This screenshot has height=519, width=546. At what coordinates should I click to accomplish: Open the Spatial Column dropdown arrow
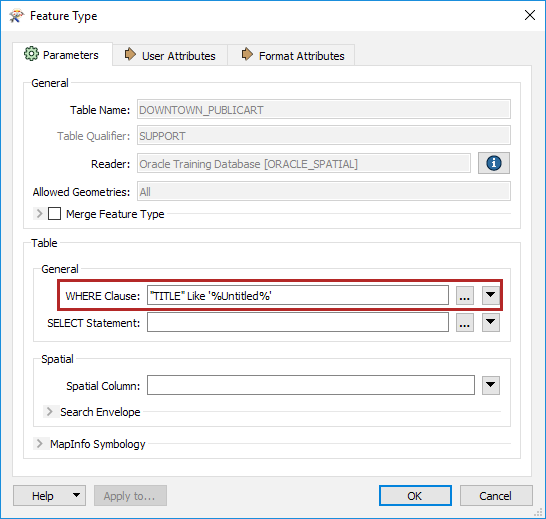491,385
